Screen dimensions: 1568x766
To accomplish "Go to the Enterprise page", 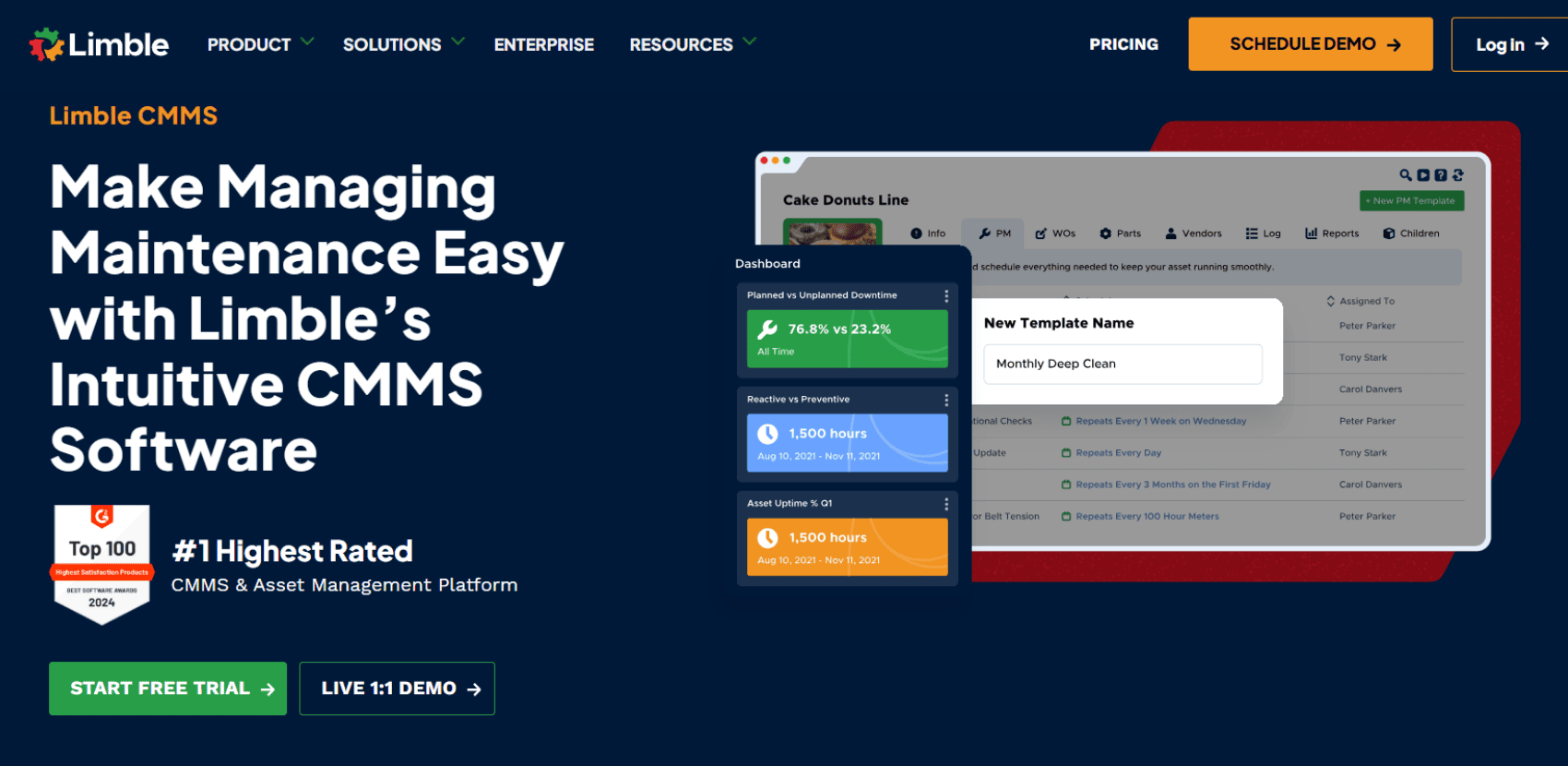I will pos(544,44).
